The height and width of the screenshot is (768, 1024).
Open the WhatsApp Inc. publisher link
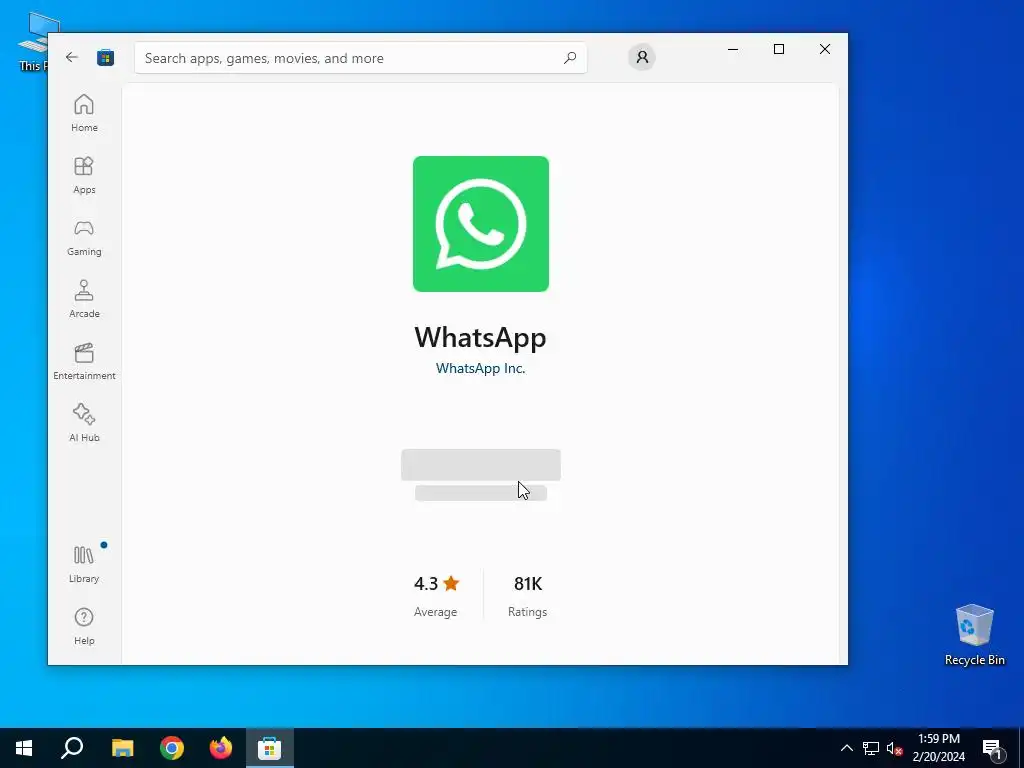pos(481,368)
